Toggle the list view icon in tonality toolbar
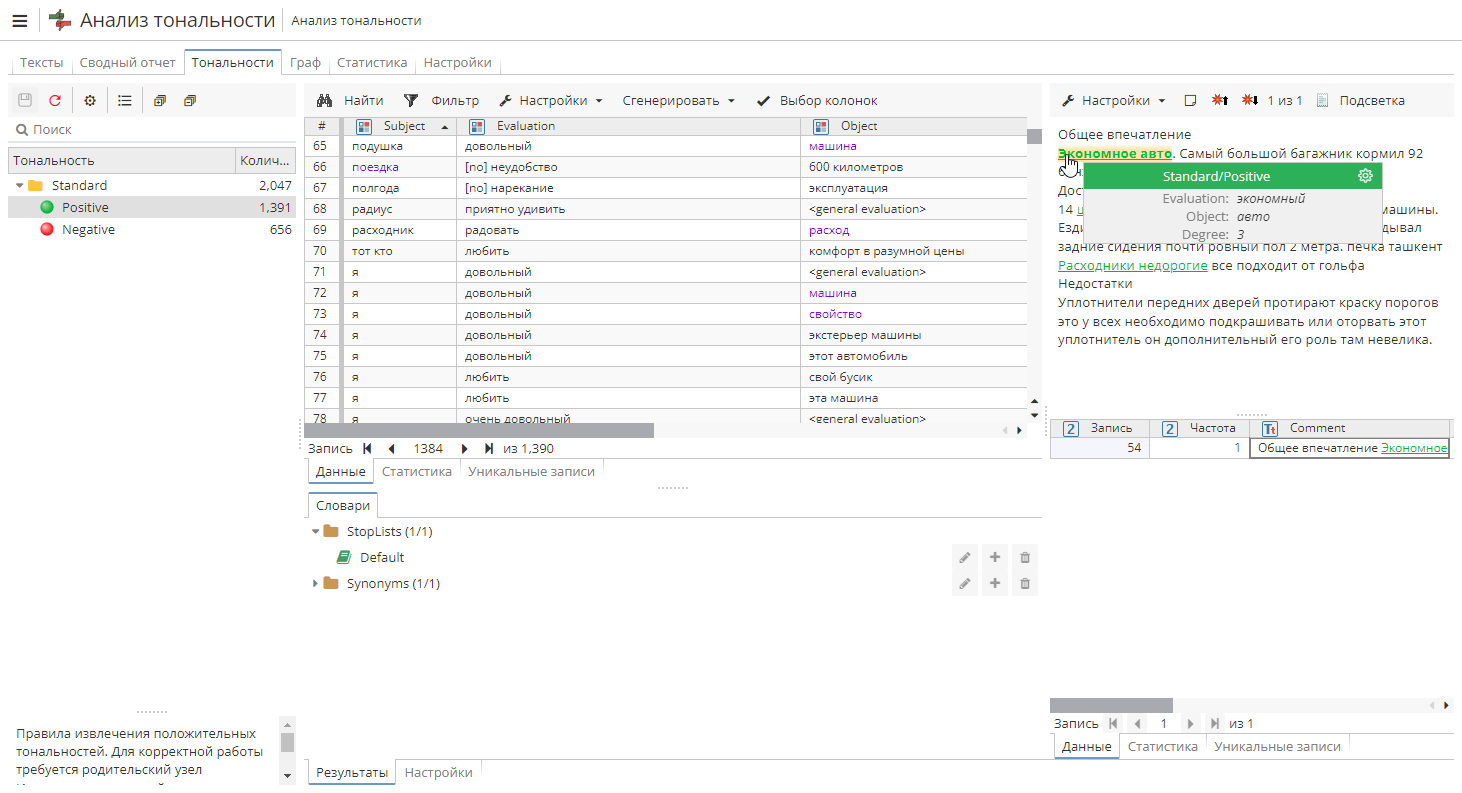 tap(125, 100)
